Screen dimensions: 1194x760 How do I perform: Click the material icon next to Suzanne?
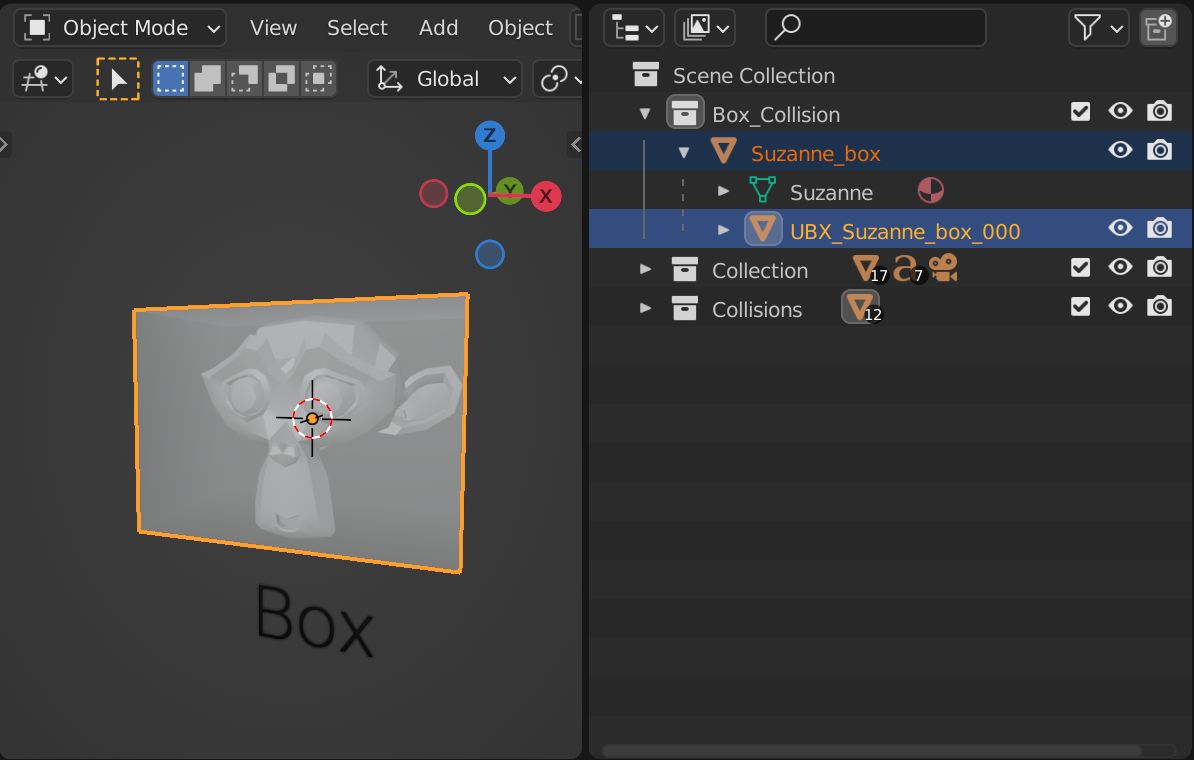930,189
